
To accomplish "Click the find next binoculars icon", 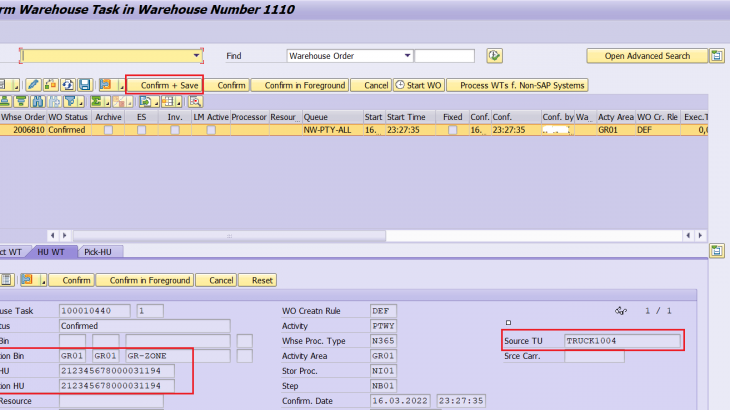I will (54, 101).
